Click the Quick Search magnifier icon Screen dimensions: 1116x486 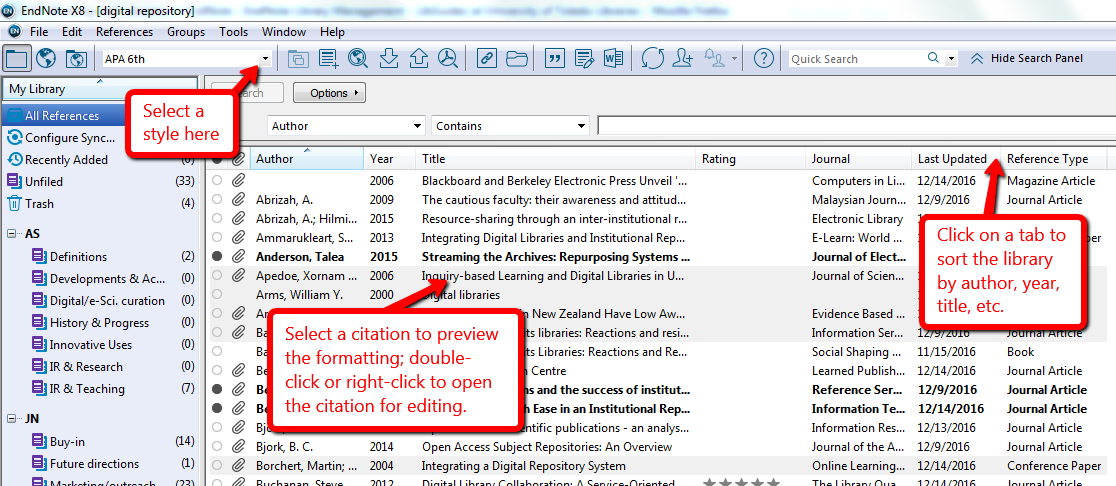[933, 58]
